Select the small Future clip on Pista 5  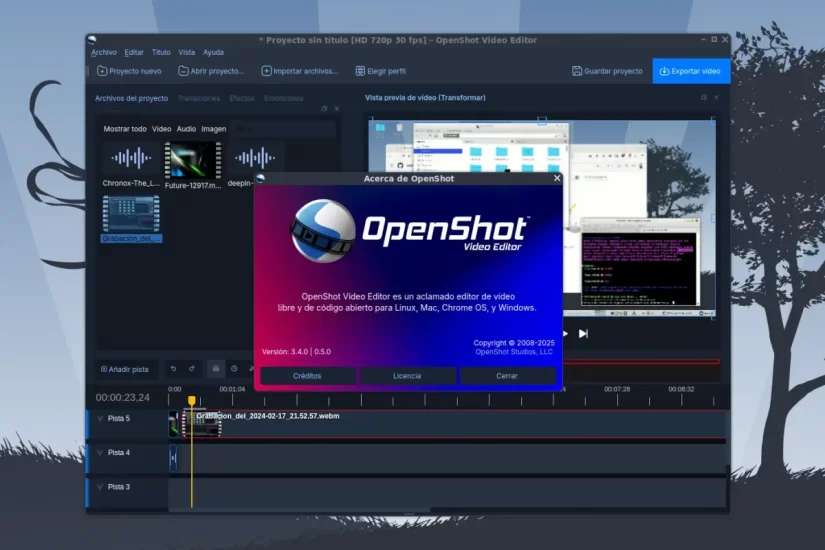[173, 424]
